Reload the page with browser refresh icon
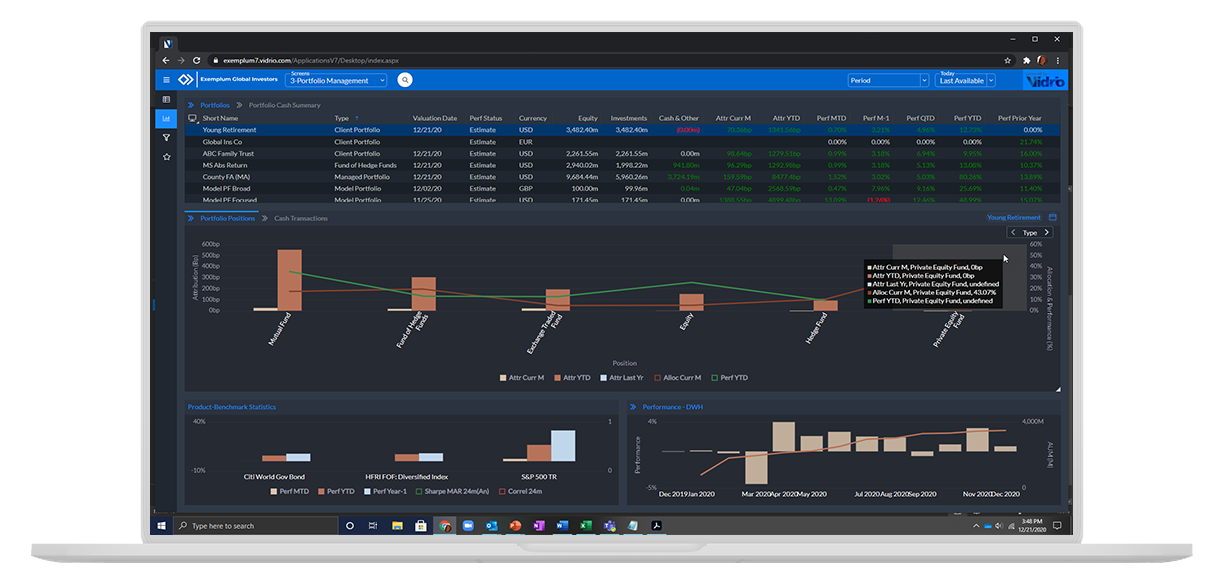 [197, 60]
